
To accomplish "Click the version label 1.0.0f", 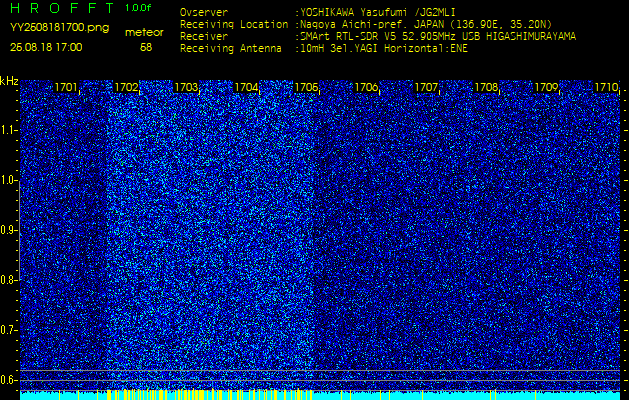I will [138, 8].
